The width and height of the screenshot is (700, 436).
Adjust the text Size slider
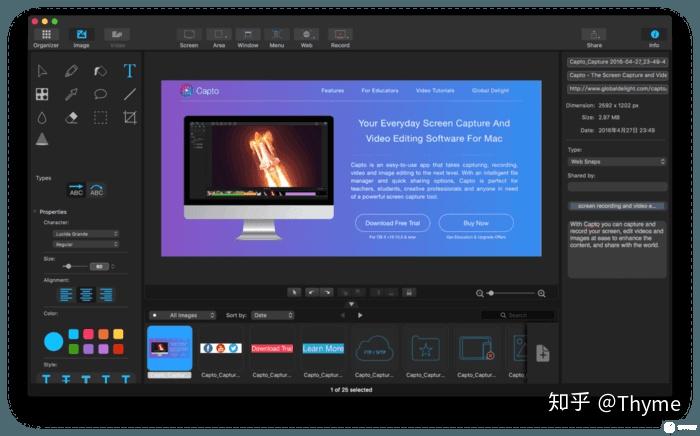coord(74,266)
